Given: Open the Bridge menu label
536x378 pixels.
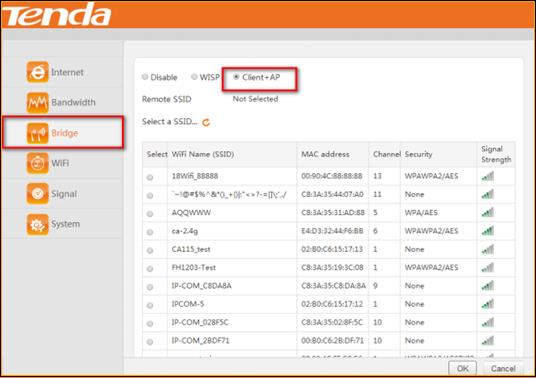Looking at the screenshot, I should (65, 133).
